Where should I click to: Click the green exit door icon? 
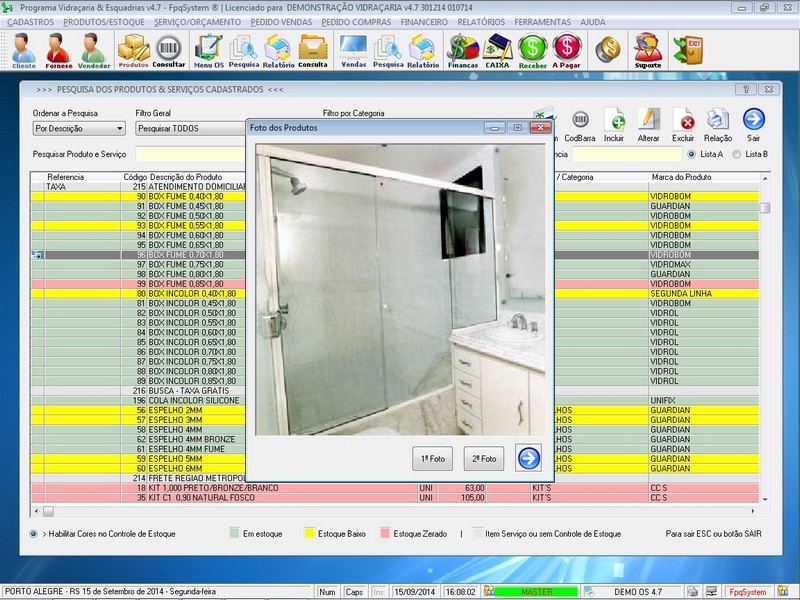click(688, 49)
